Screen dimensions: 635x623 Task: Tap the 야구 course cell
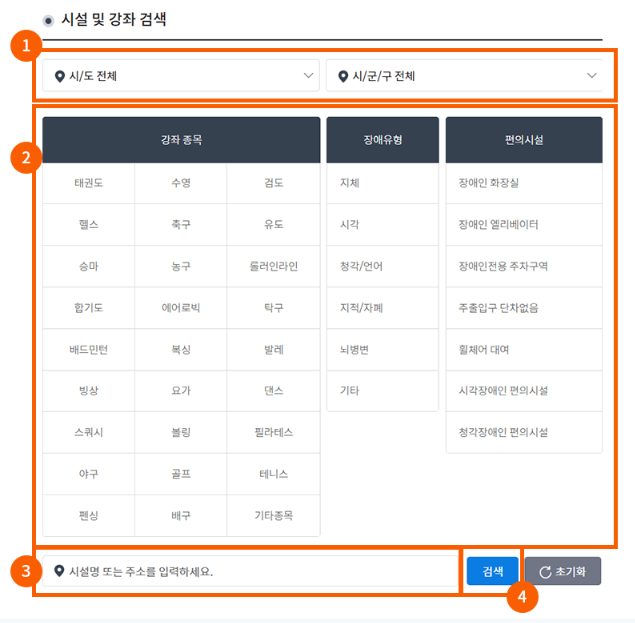89,474
